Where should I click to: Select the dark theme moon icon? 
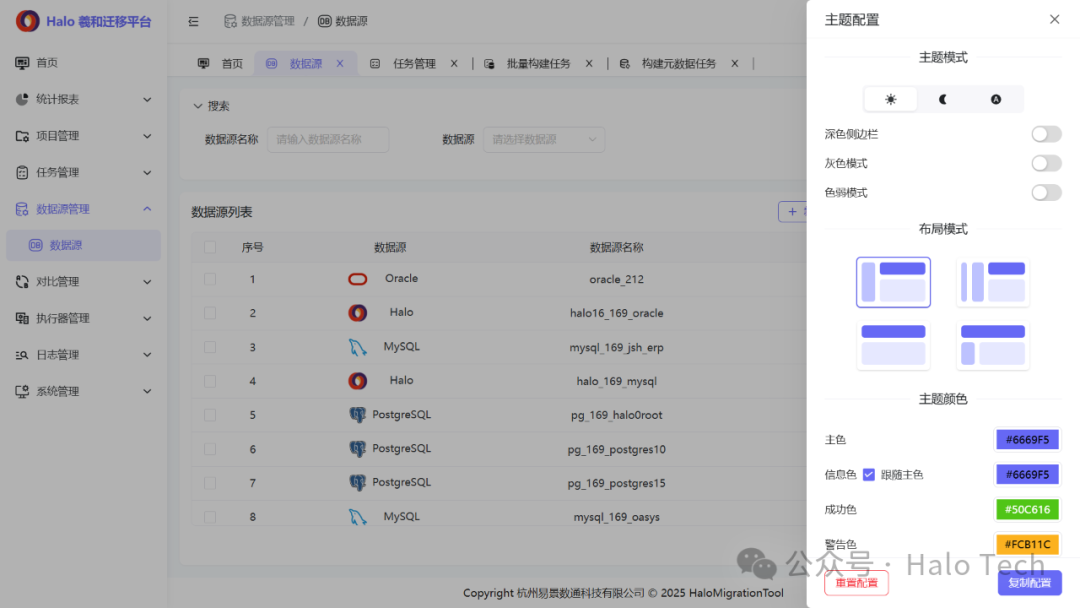[x=943, y=99]
